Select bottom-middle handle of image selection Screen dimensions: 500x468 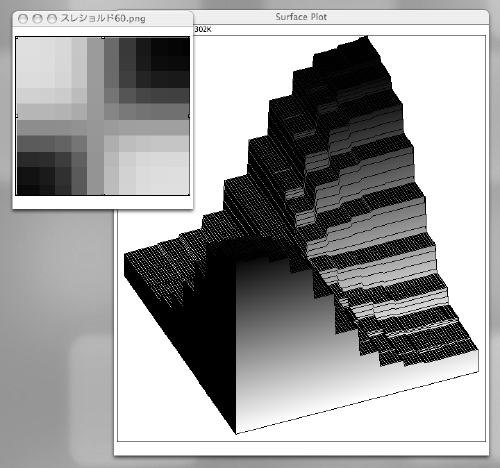(x=103, y=195)
